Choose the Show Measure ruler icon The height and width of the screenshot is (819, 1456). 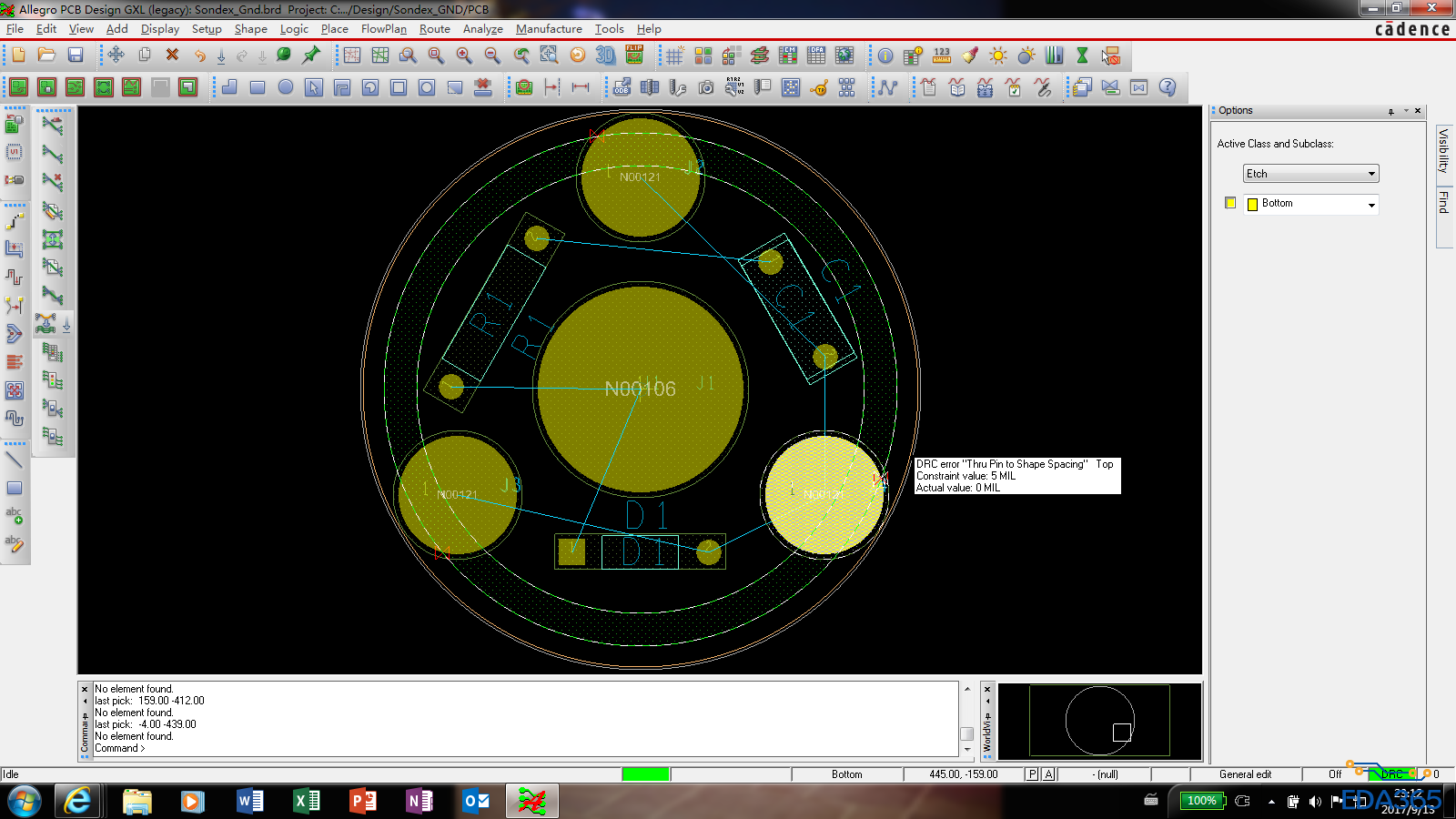(941, 56)
